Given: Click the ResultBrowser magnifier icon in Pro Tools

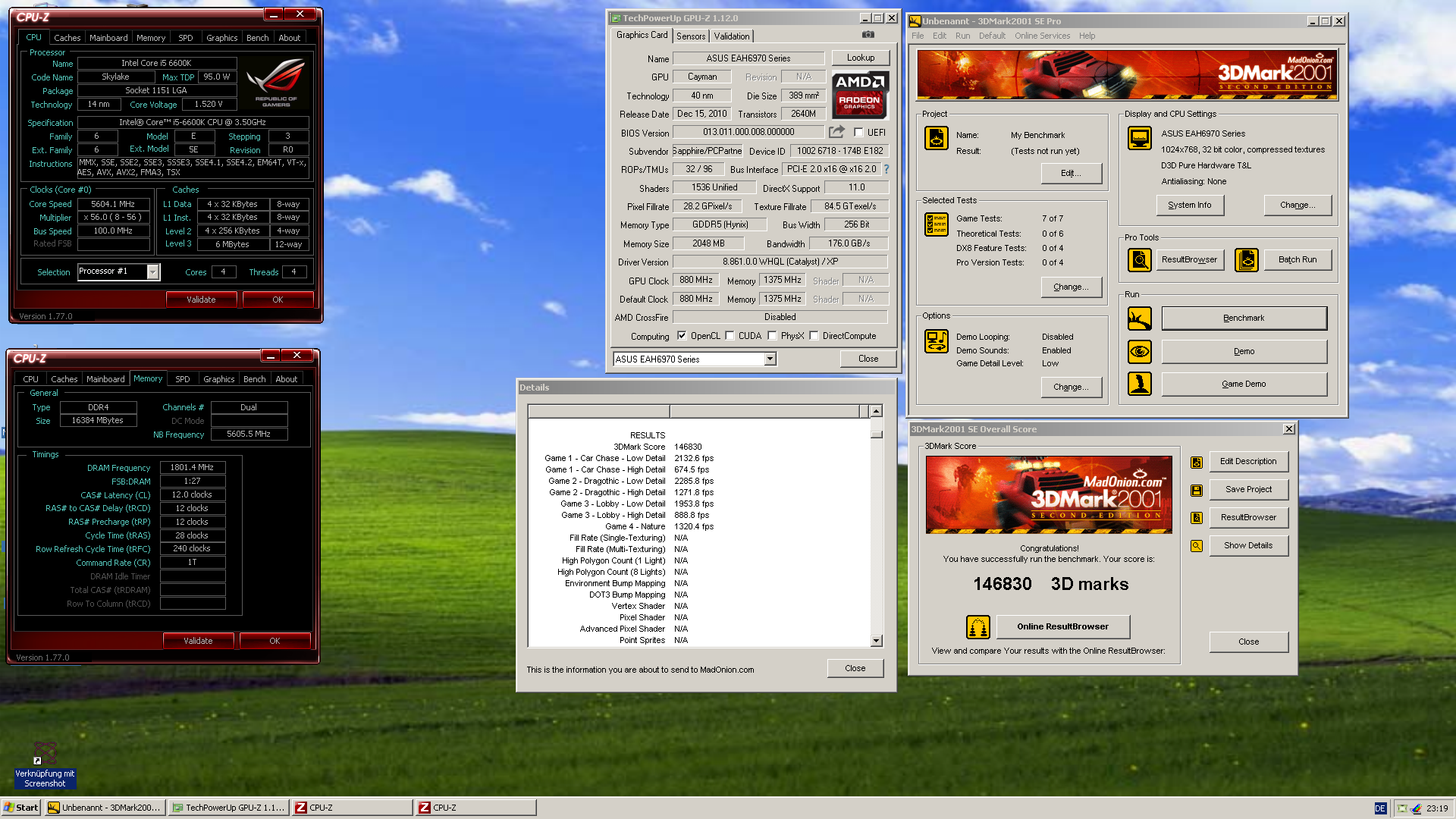Looking at the screenshot, I should pos(1140,260).
